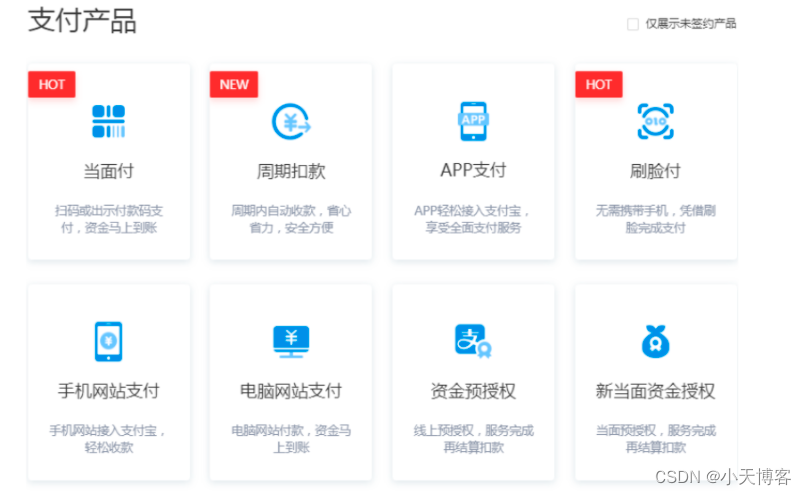Viewport: 807px width, 495px height.
Task: Click description APP轻松接入支付宝，享受全面支付服务
Action: (x=472, y=219)
